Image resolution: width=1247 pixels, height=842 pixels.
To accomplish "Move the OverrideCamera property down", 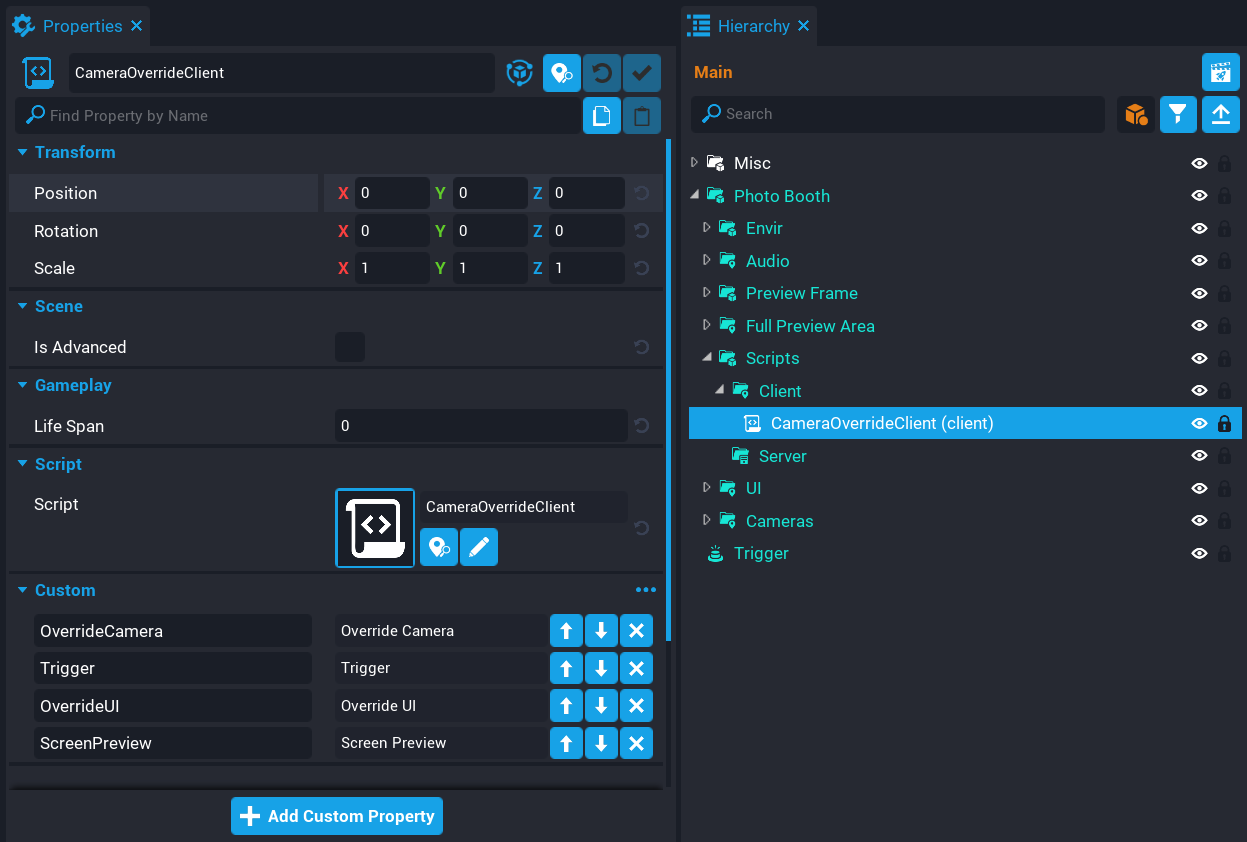I will (x=601, y=631).
